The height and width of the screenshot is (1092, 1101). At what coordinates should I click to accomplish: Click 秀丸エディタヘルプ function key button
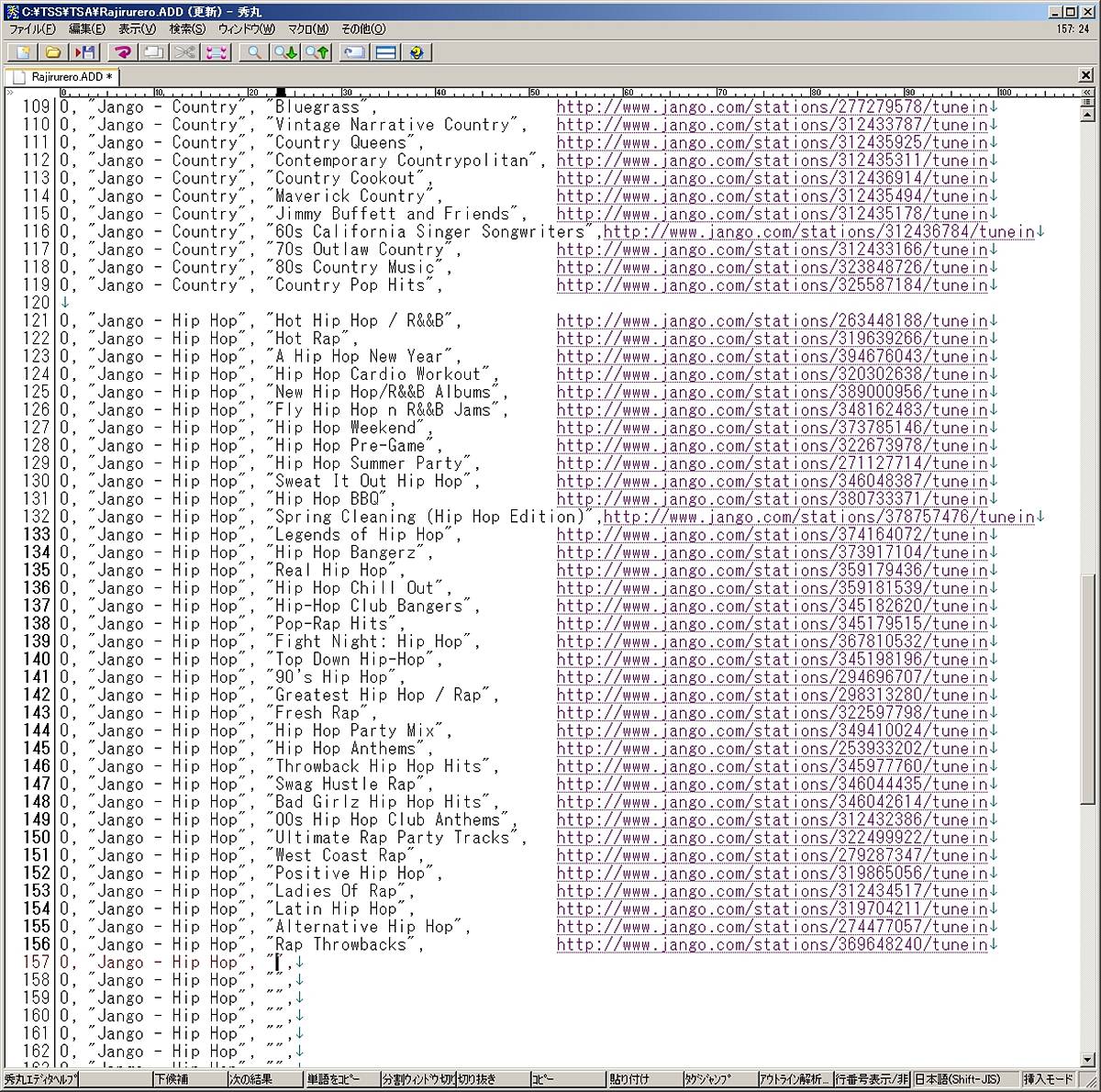tap(40, 1079)
